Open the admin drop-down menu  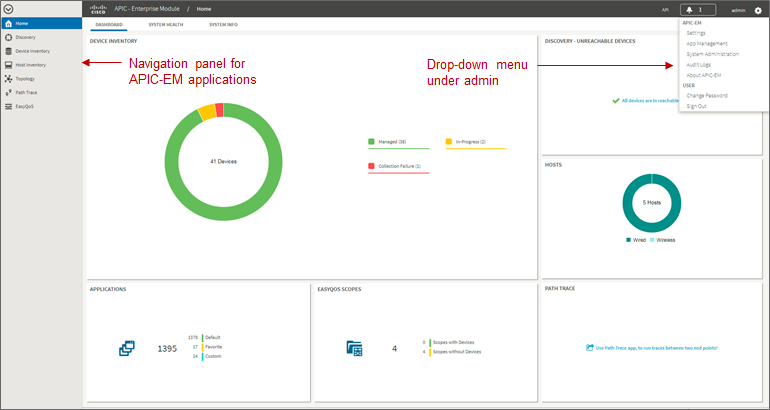[x=738, y=10]
